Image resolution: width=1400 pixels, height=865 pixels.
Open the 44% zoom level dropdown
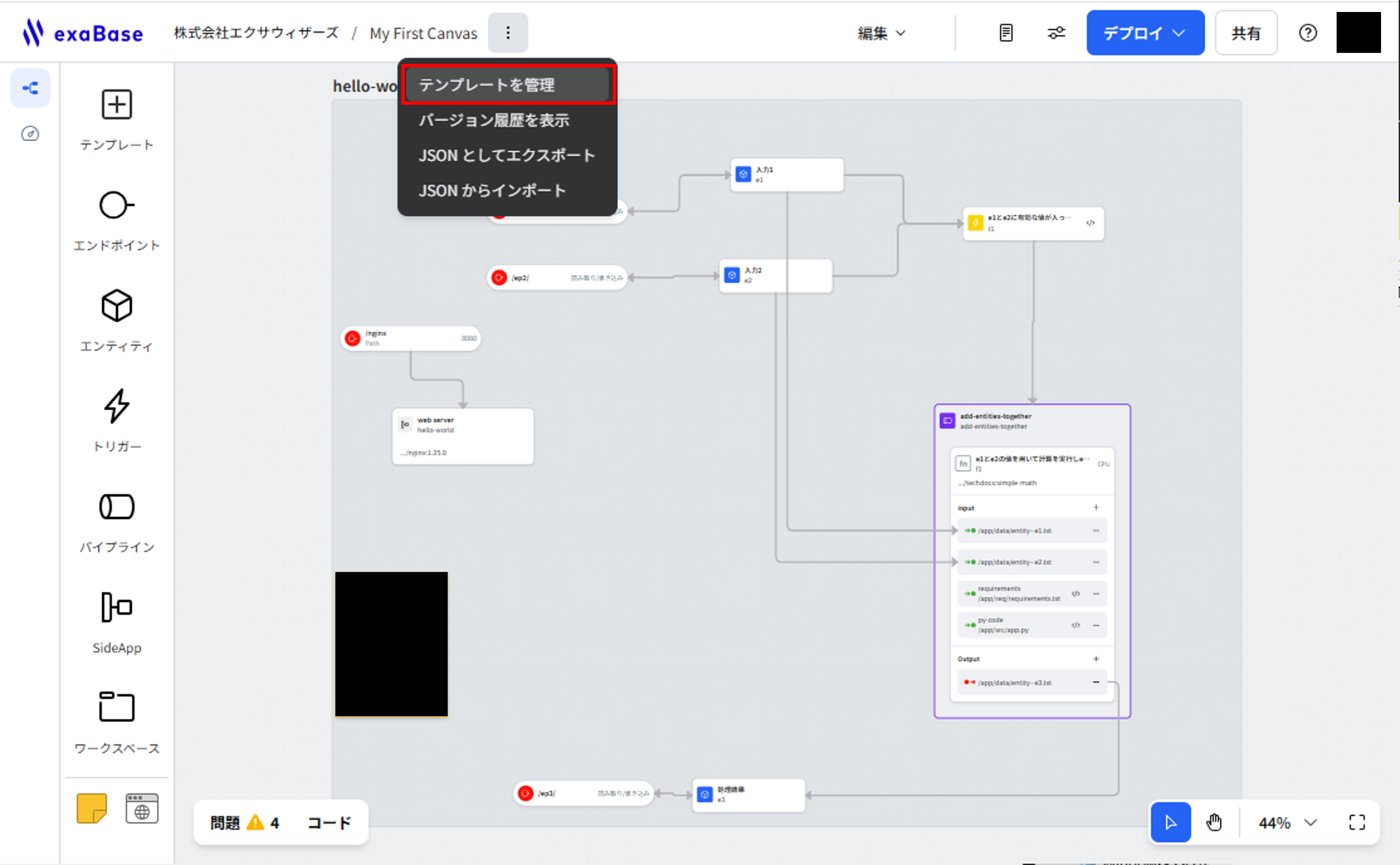pos(1287,823)
